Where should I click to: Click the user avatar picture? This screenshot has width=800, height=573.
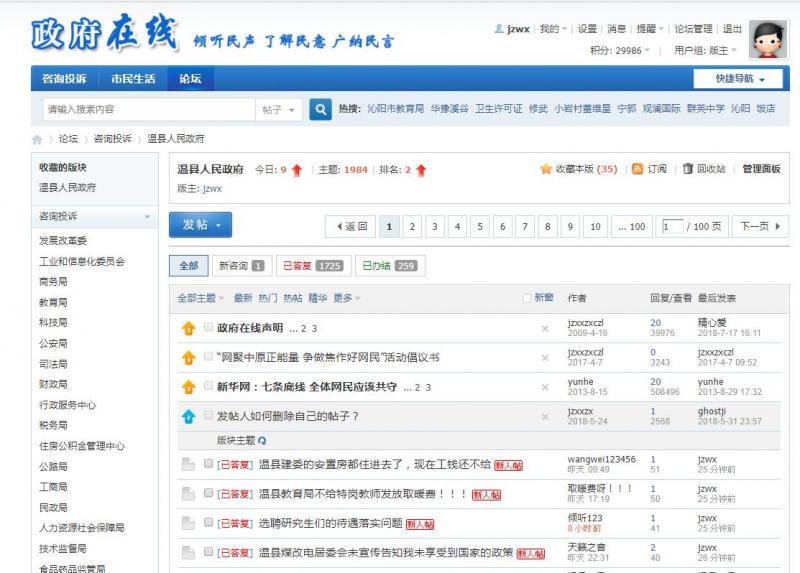click(768, 39)
